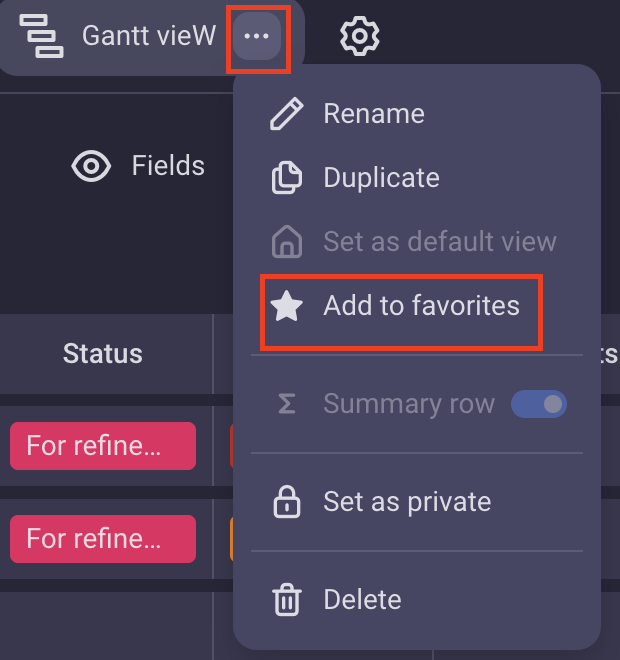Click the Fields button
This screenshot has height=660, width=620.
click(138, 165)
